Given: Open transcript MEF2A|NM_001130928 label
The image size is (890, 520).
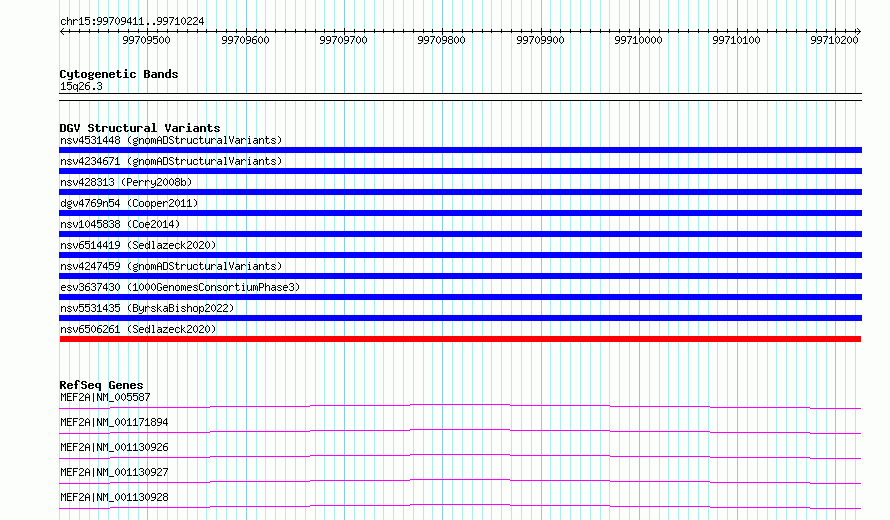Looking at the screenshot, I should click(114, 497).
